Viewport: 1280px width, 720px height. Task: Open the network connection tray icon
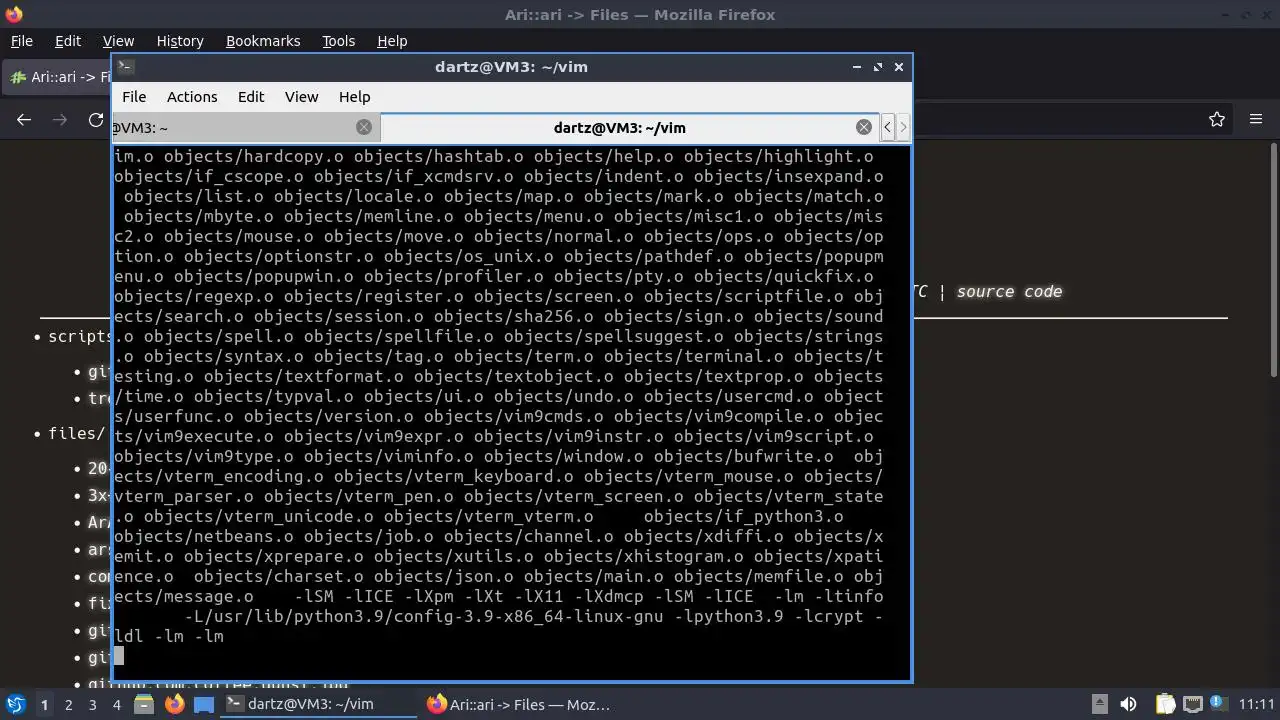(x=1192, y=705)
